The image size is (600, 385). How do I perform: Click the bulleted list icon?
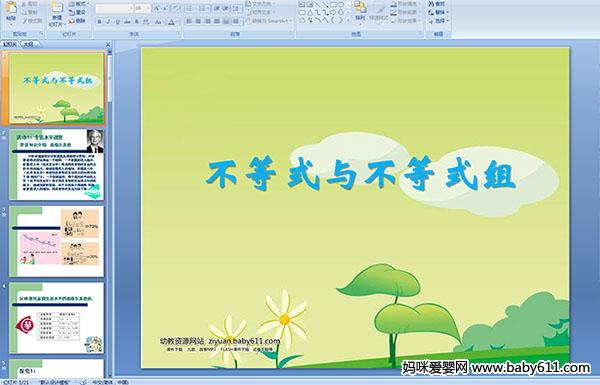point(190,8)
